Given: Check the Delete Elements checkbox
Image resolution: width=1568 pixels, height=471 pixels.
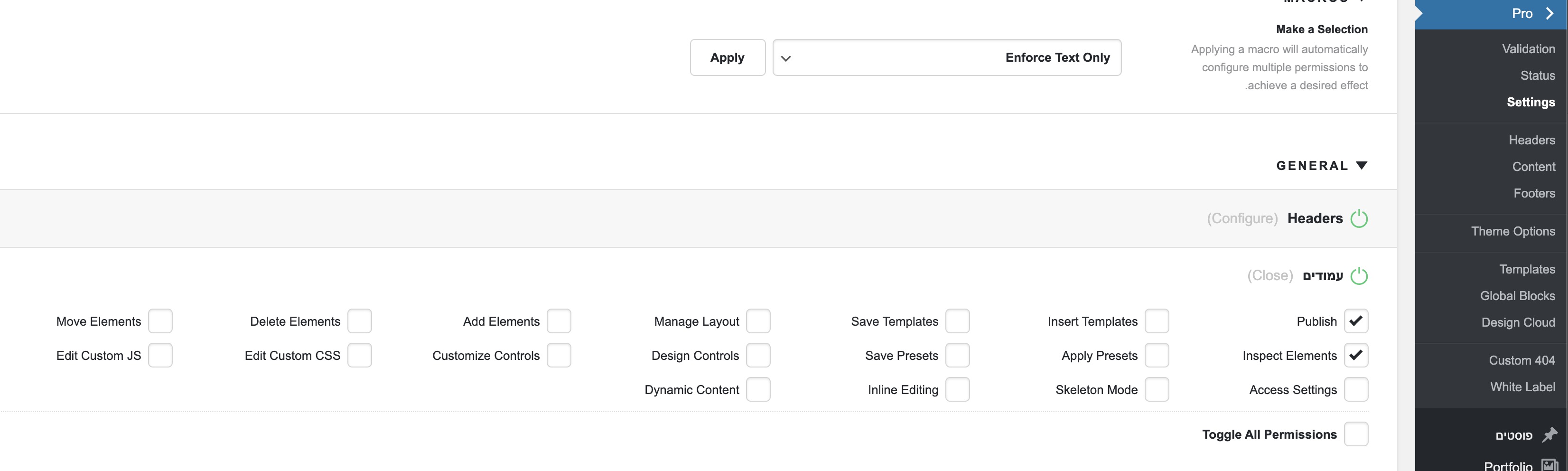Looking at the screenshot, I should click(x=359, y=321).
